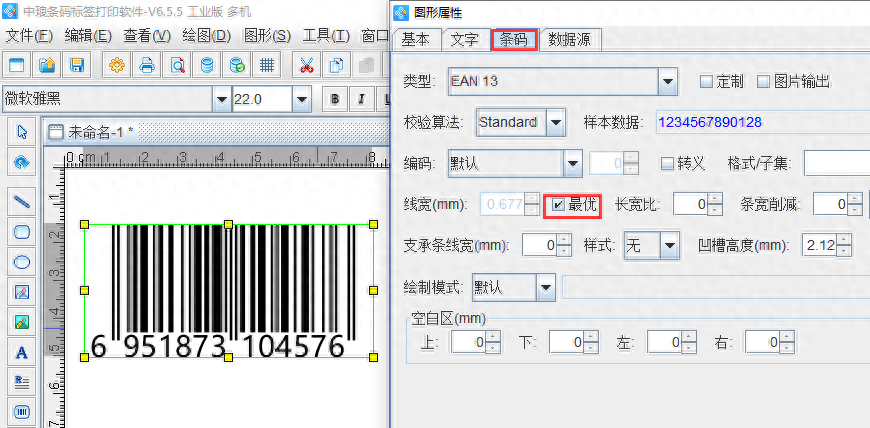Click the 未命名-1 * document tab title
This screenshot has height=428, width=870.
pos(101,132)
